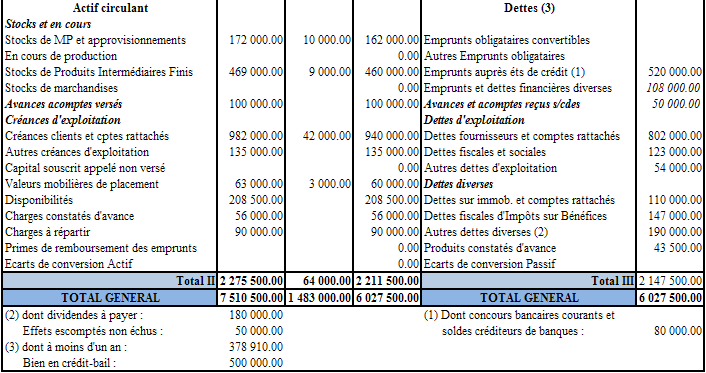Click the 520 000.00 emprunts value
This screenshot has width=706, height=373.
[674, 72]
